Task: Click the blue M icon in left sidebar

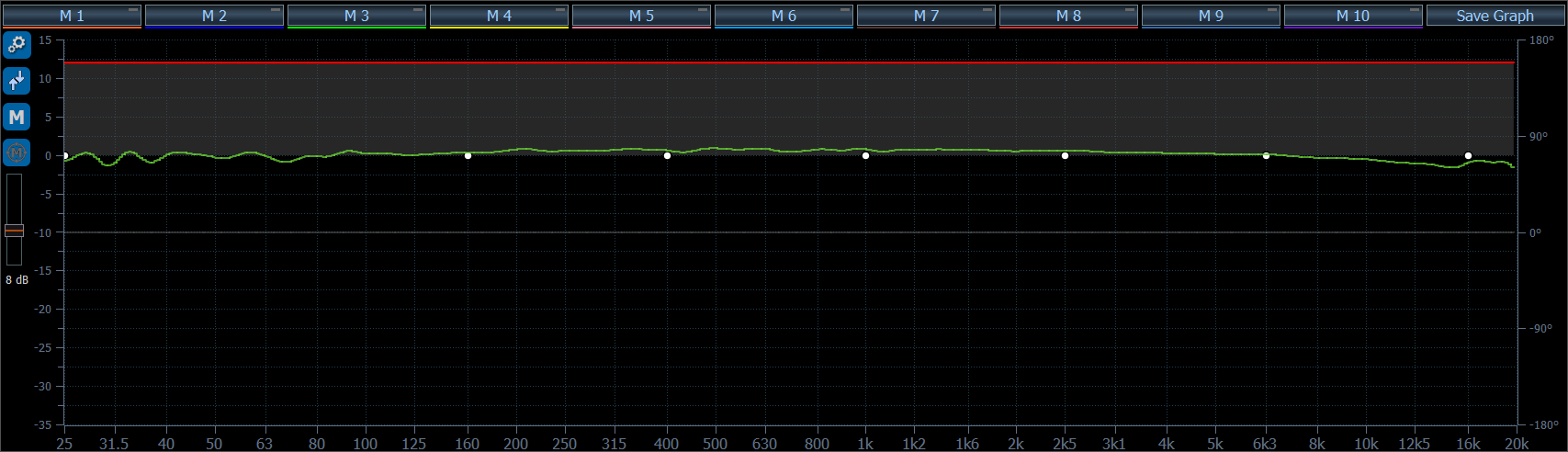Action: 17,117
